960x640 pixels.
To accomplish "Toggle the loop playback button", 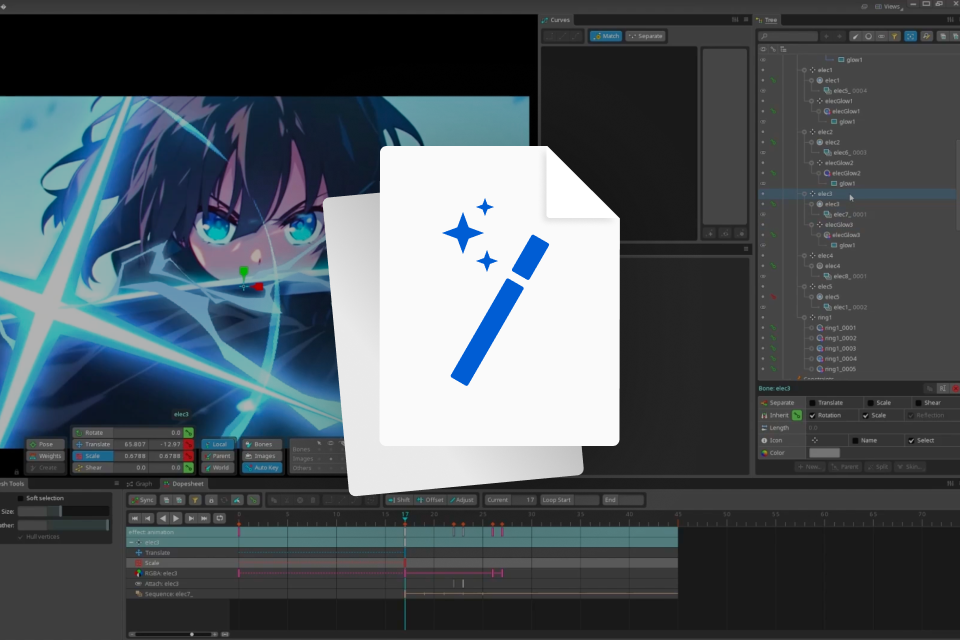I will [220, 518].
